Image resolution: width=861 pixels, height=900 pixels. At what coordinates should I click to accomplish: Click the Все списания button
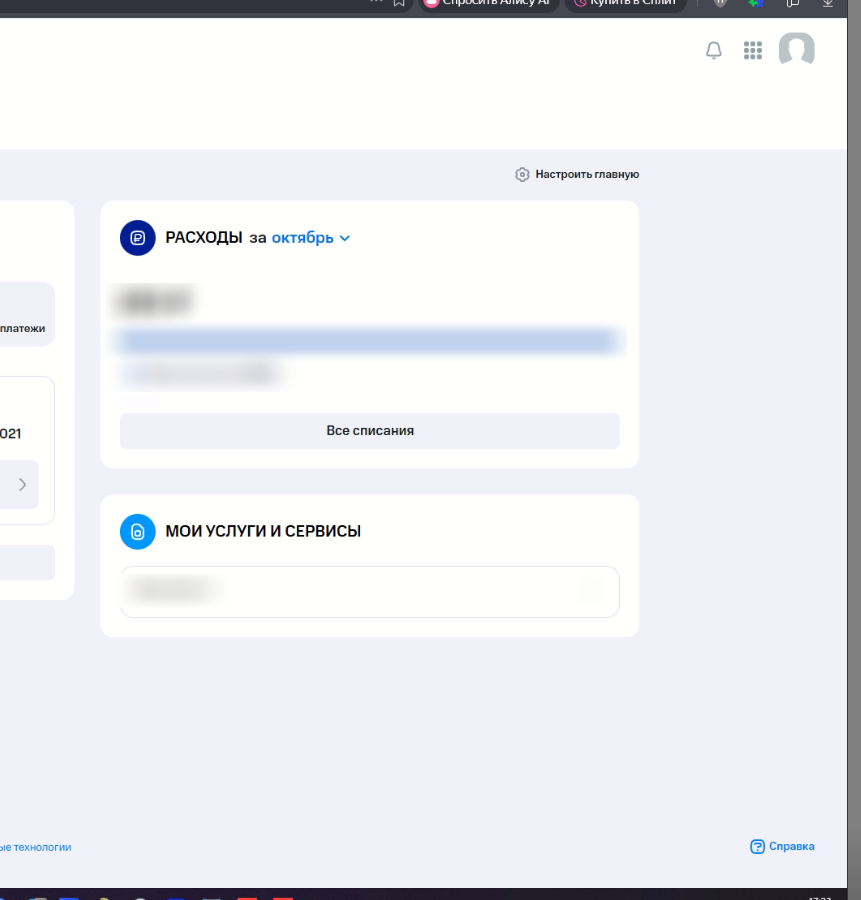370,431
